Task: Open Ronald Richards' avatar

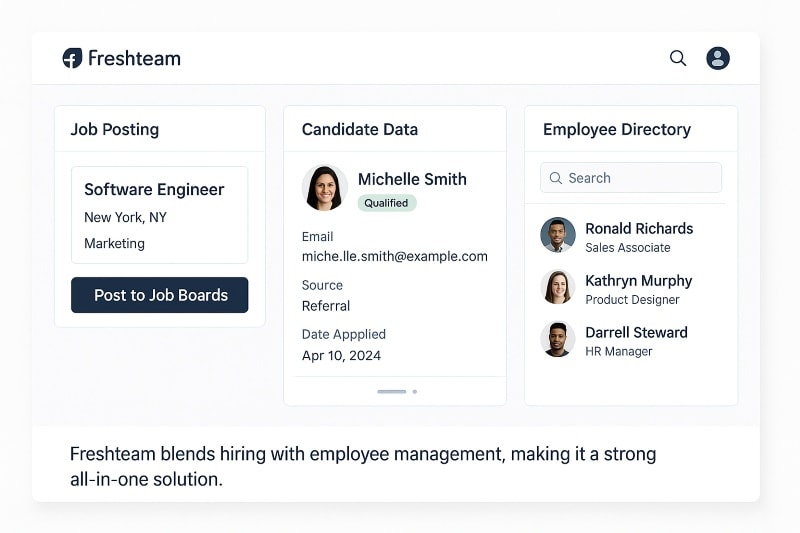Action: click(558, 236)
